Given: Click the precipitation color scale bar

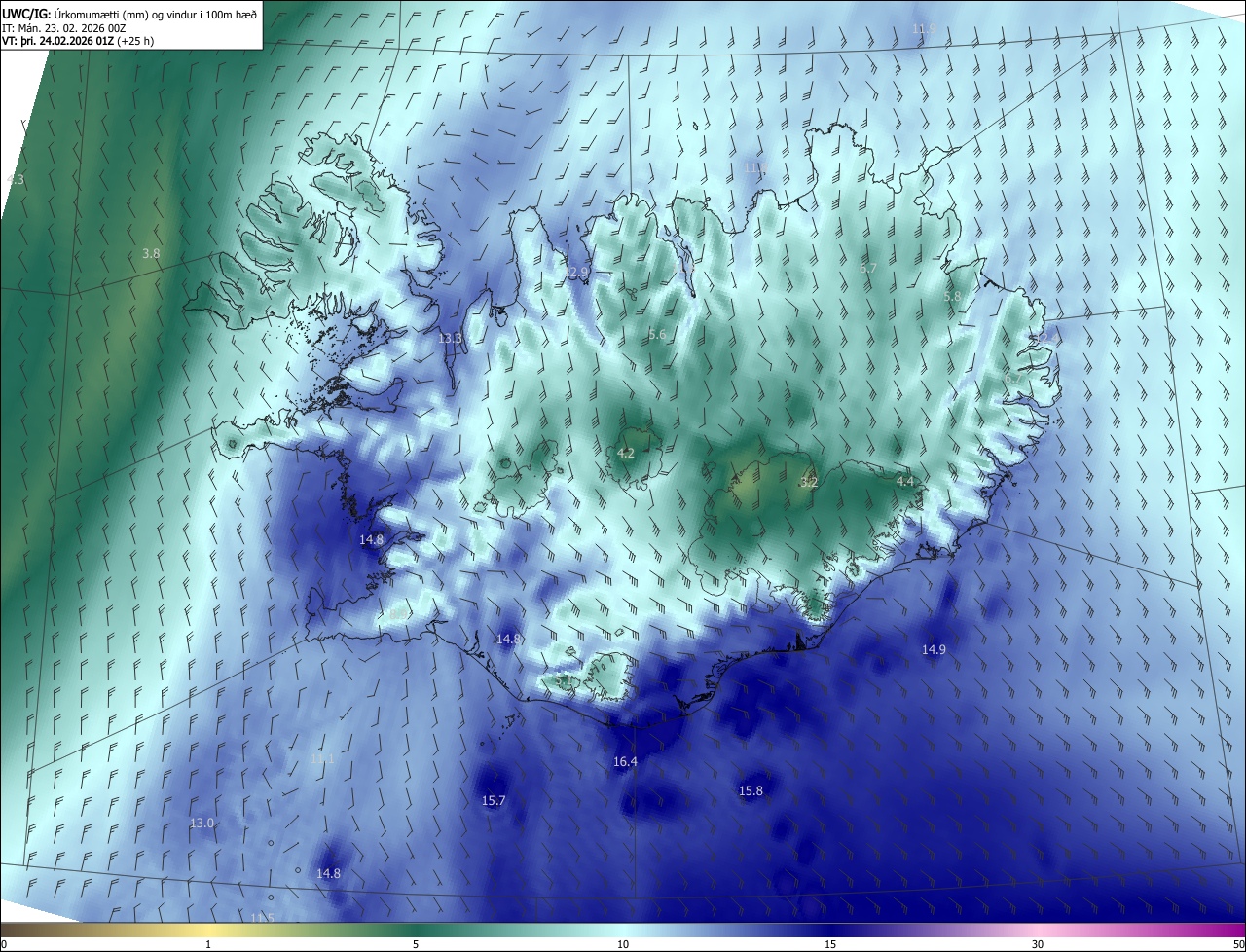Looking at the screenshot, I should click(623, 930).
